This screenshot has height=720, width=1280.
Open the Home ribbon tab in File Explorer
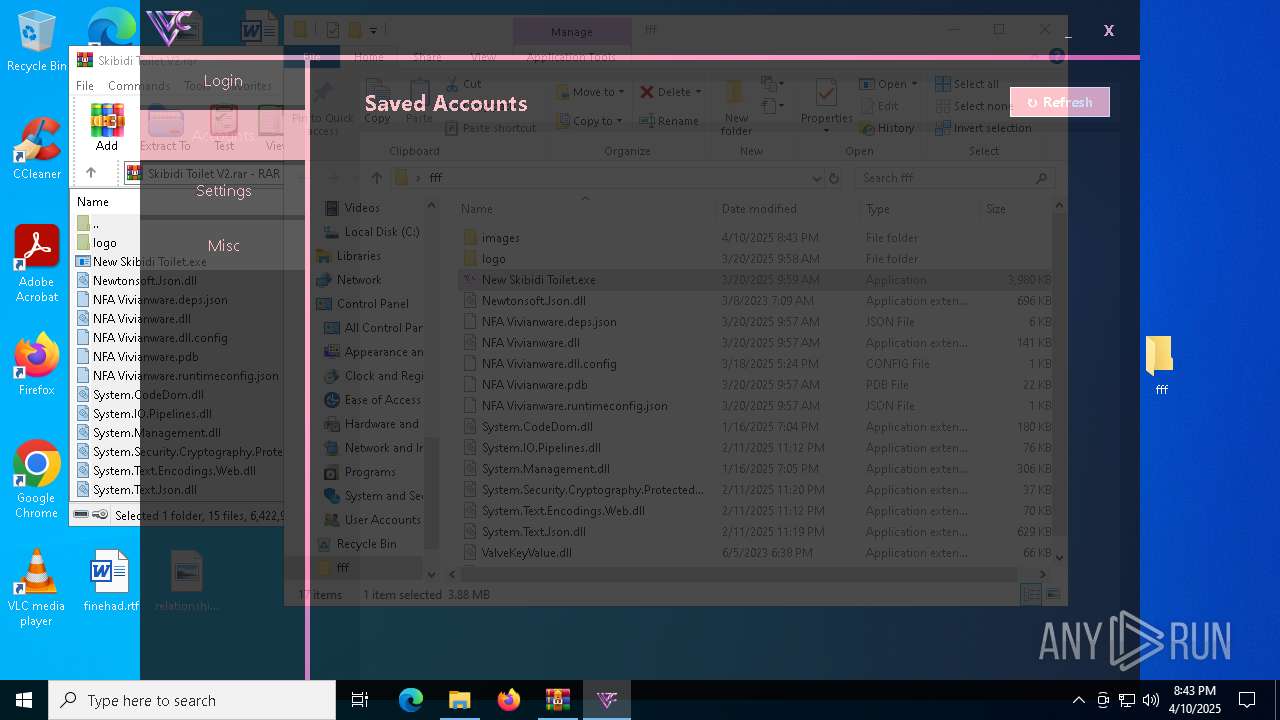click(368, 57)
